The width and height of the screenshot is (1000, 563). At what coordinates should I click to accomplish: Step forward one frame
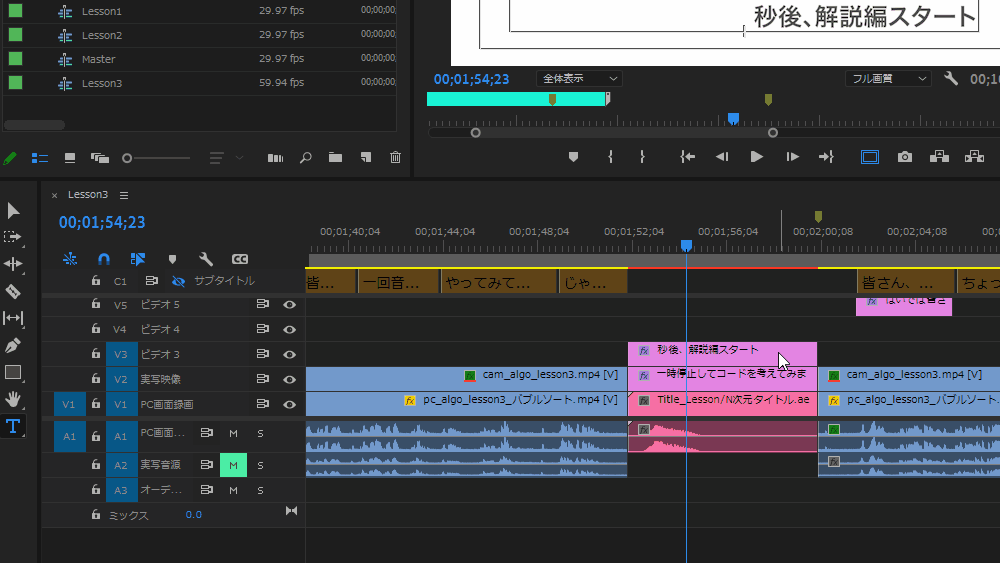click(792, 157)
